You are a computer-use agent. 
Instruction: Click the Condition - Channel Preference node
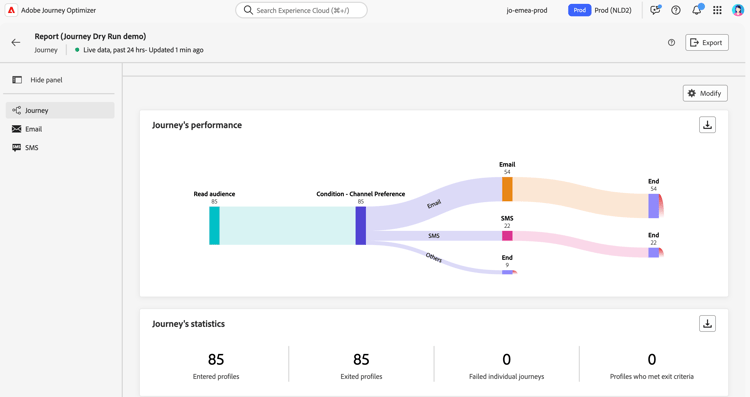click(361, 226)
